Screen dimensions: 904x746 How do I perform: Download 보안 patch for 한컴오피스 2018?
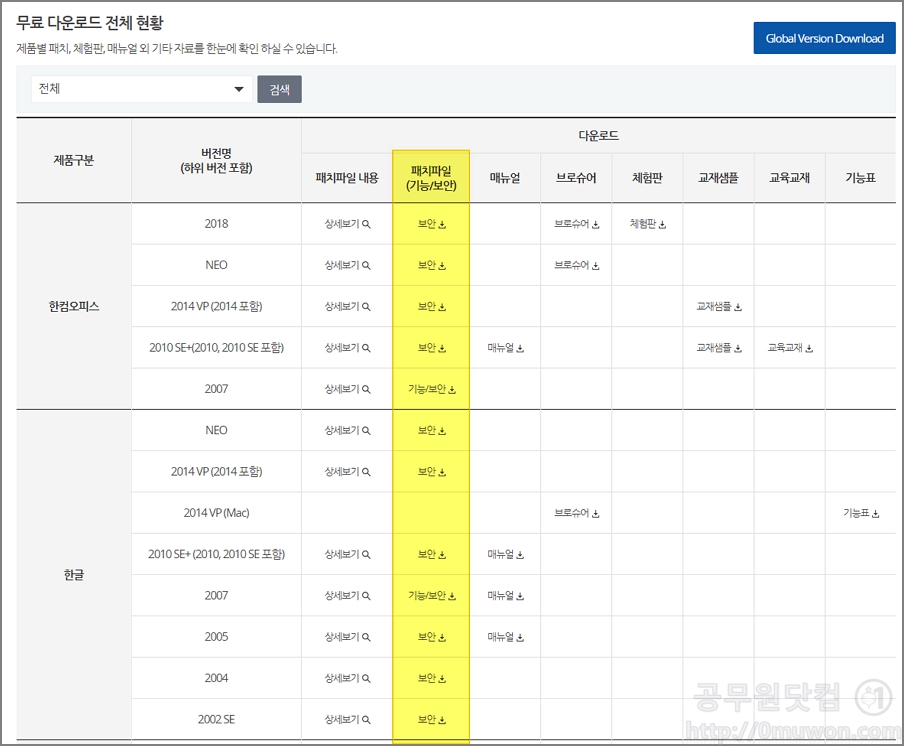(x=432, y=224)
